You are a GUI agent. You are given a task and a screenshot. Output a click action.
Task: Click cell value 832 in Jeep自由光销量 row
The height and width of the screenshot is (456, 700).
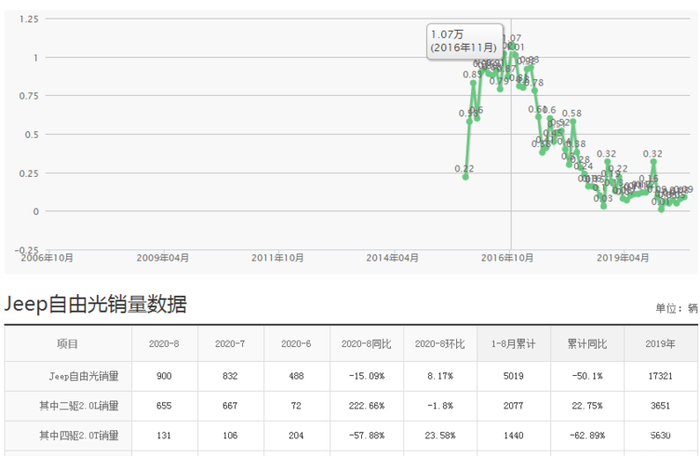click(230, 376)
